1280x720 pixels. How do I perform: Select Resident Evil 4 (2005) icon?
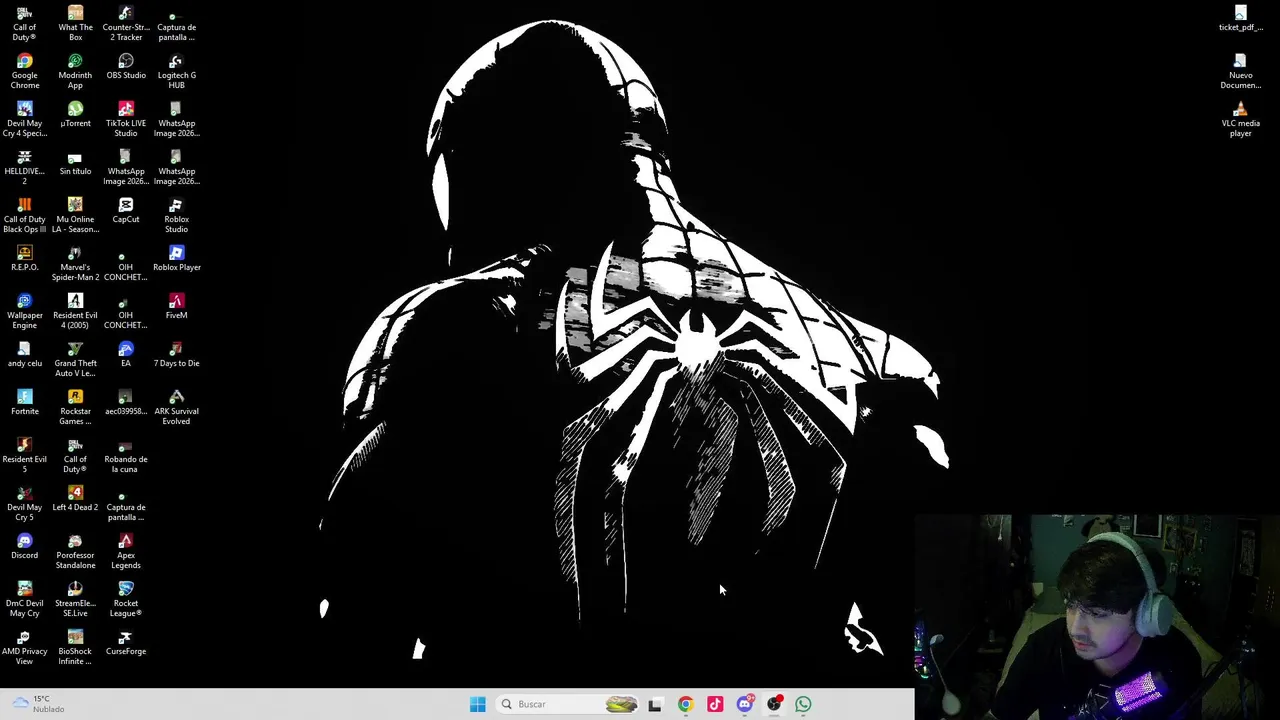pyautogui.click(x=75, y=312)
